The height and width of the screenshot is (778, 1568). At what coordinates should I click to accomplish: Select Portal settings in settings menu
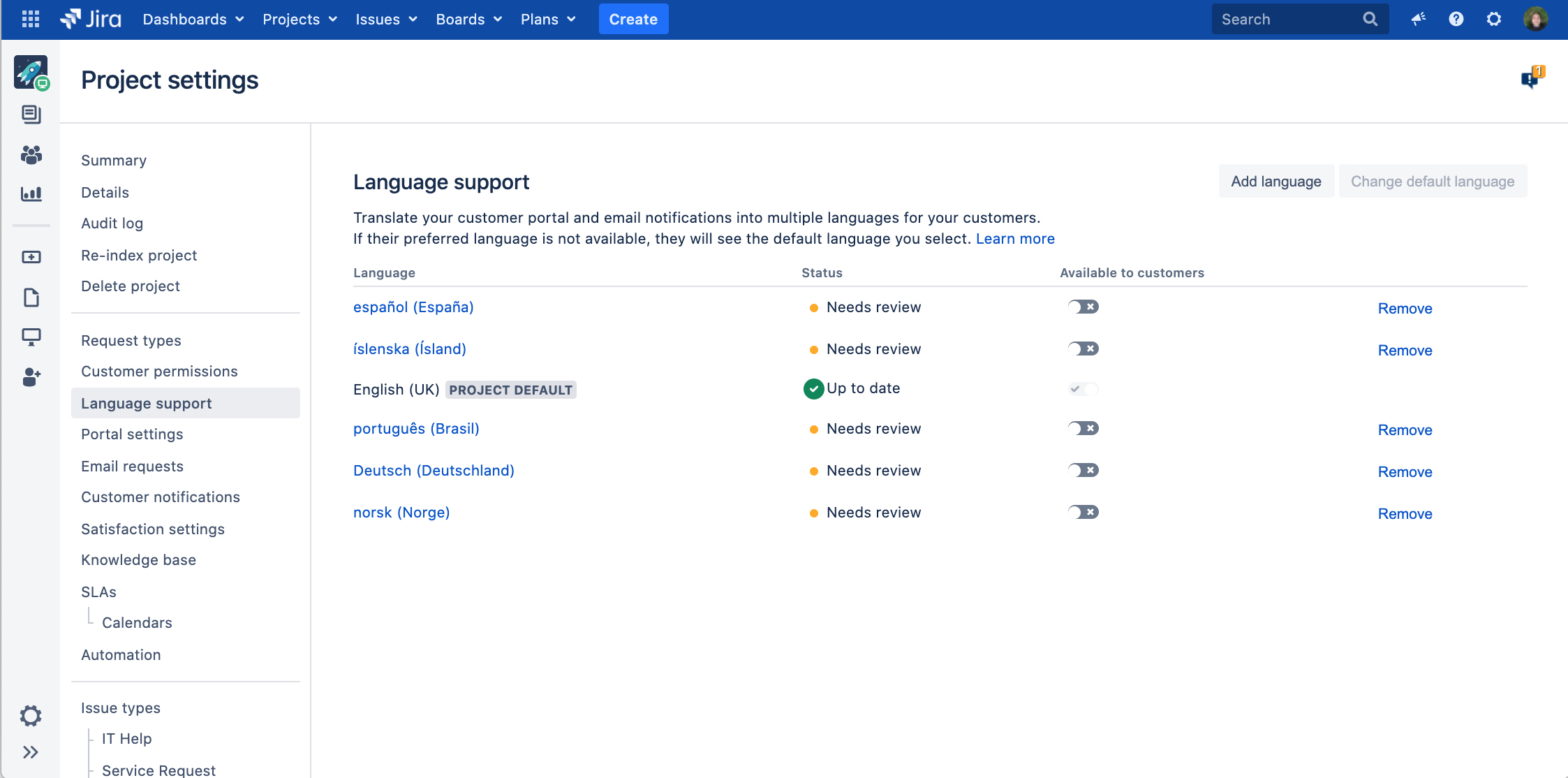click(x=132, y=434)
